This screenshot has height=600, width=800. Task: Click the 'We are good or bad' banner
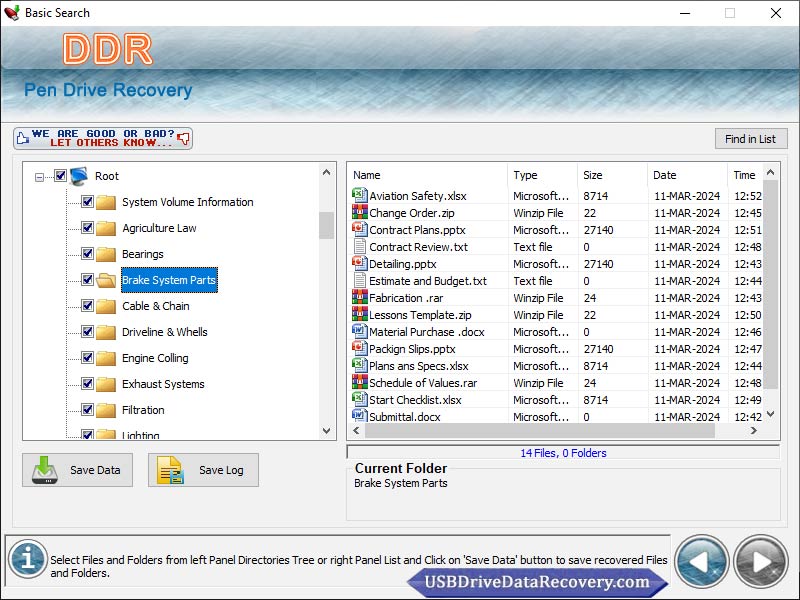click(103, 138)
